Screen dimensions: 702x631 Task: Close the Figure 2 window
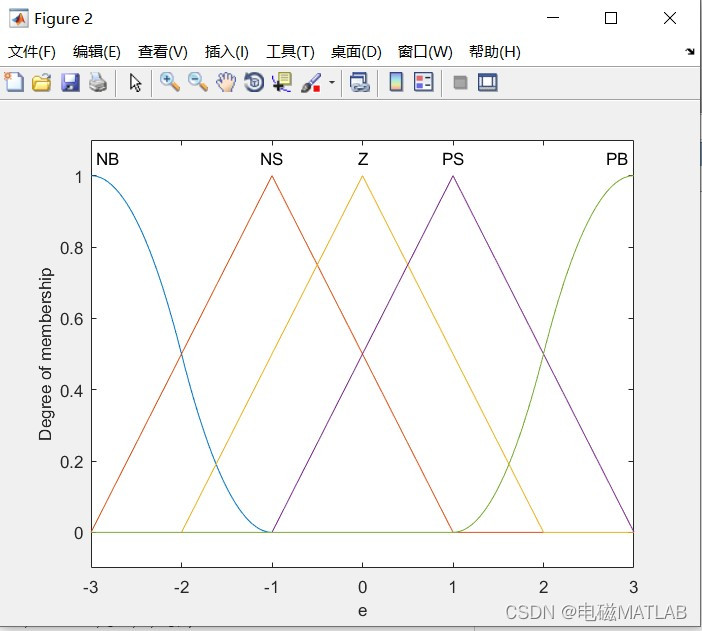pyautogui.click(x=670, y=18)
